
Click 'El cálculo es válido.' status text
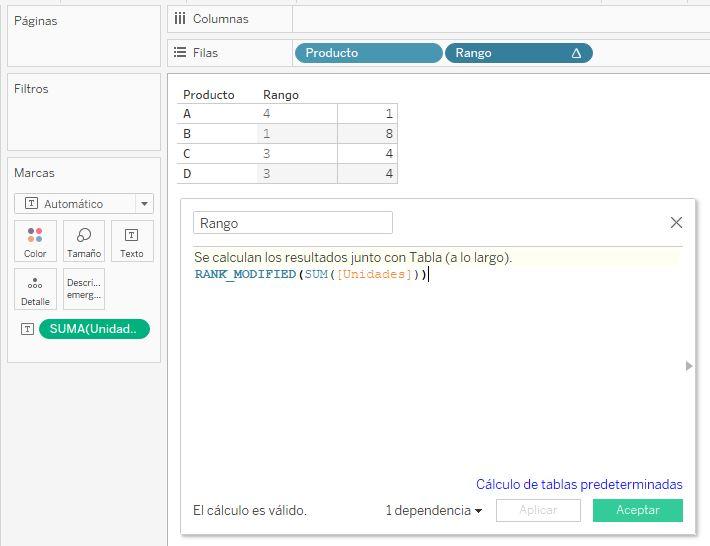[x=250, y=510]
